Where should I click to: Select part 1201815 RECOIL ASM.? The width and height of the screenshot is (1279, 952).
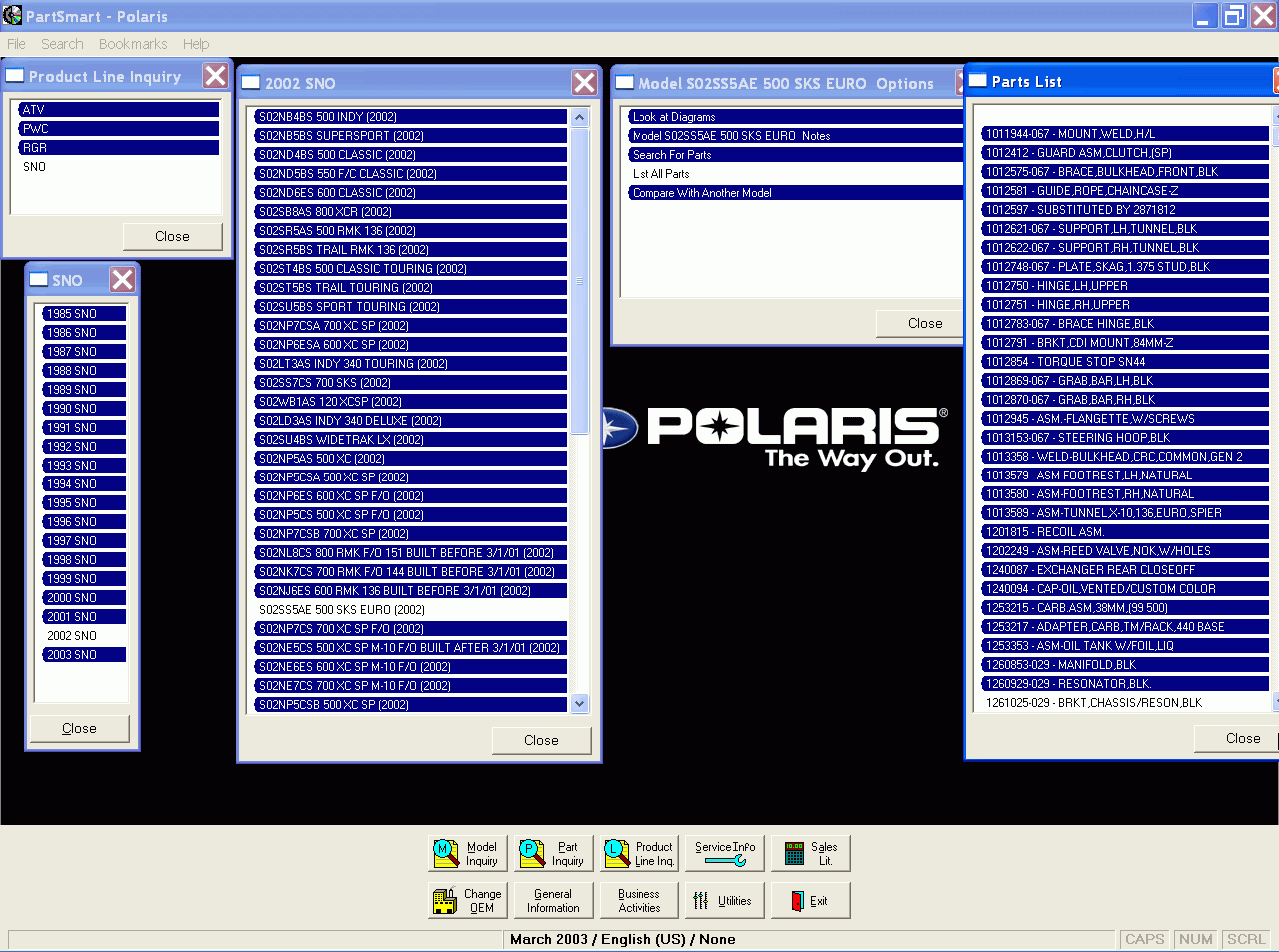tap(1125, 532)
